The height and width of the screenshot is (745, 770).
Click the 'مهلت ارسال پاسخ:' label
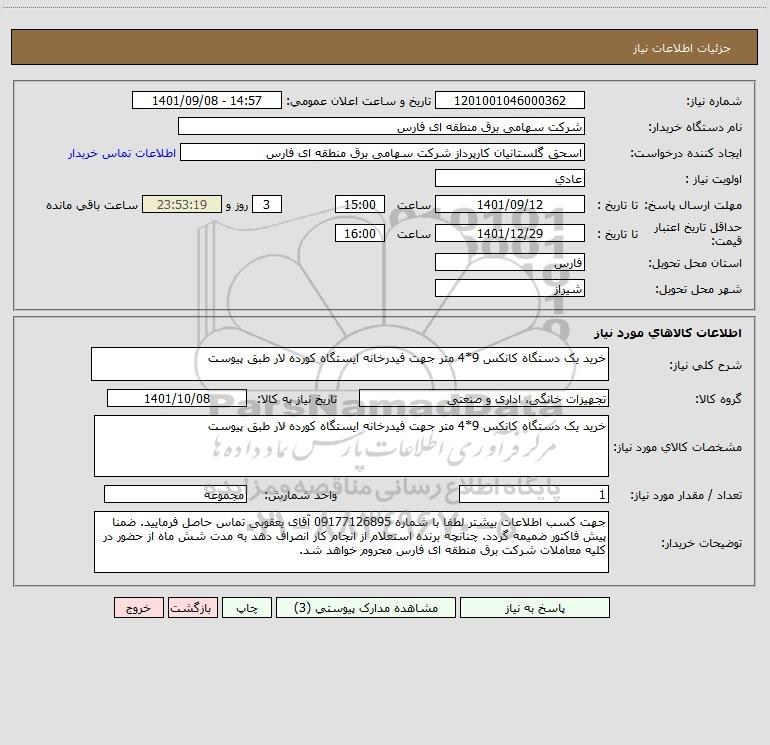pos(693,205)
